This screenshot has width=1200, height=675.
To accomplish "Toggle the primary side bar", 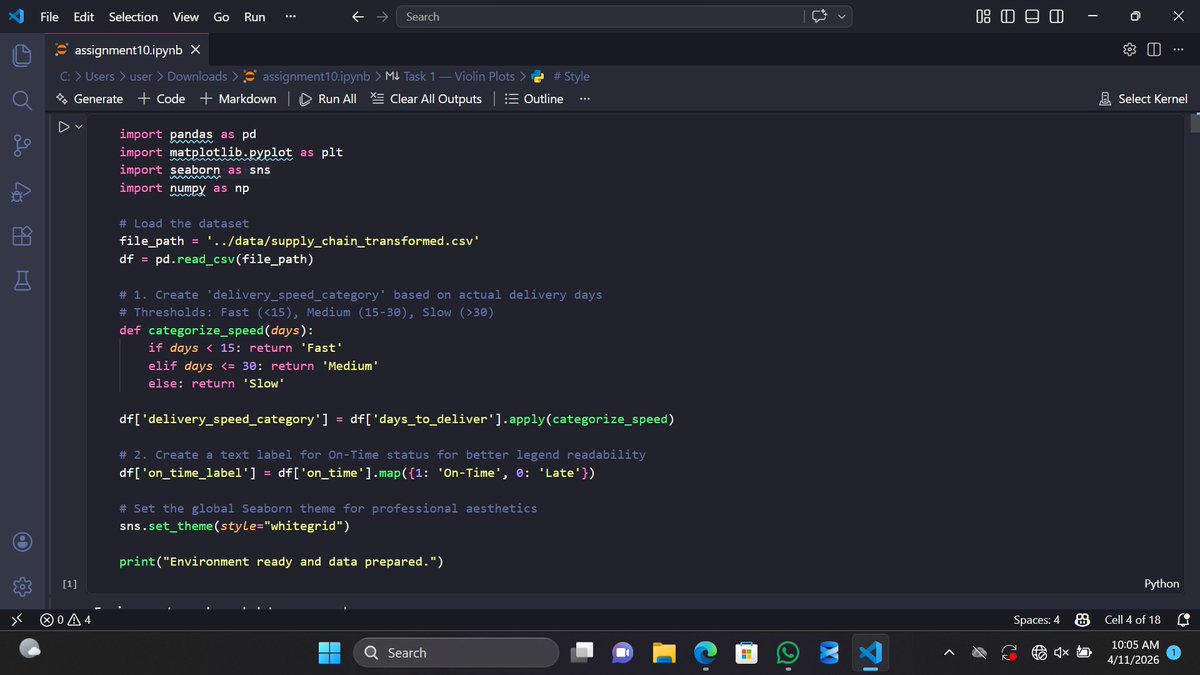I will tap(1007, 16).
